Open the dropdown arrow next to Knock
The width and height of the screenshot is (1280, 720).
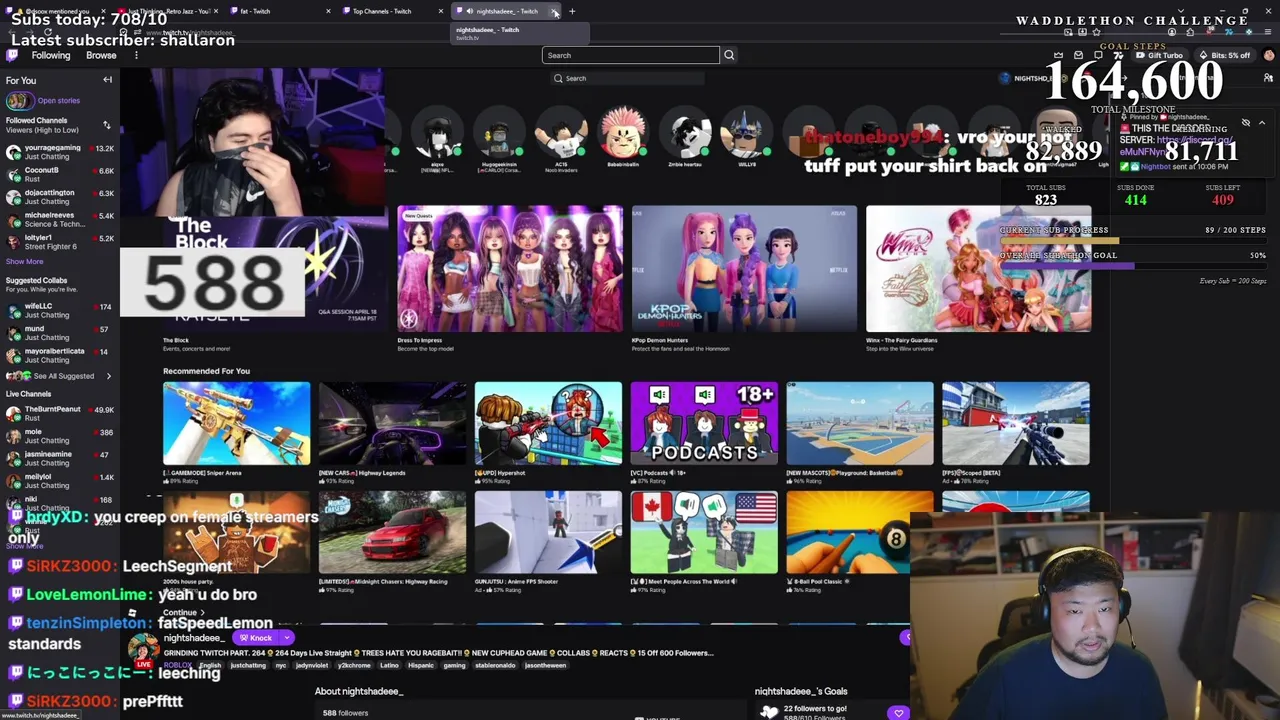286,638
